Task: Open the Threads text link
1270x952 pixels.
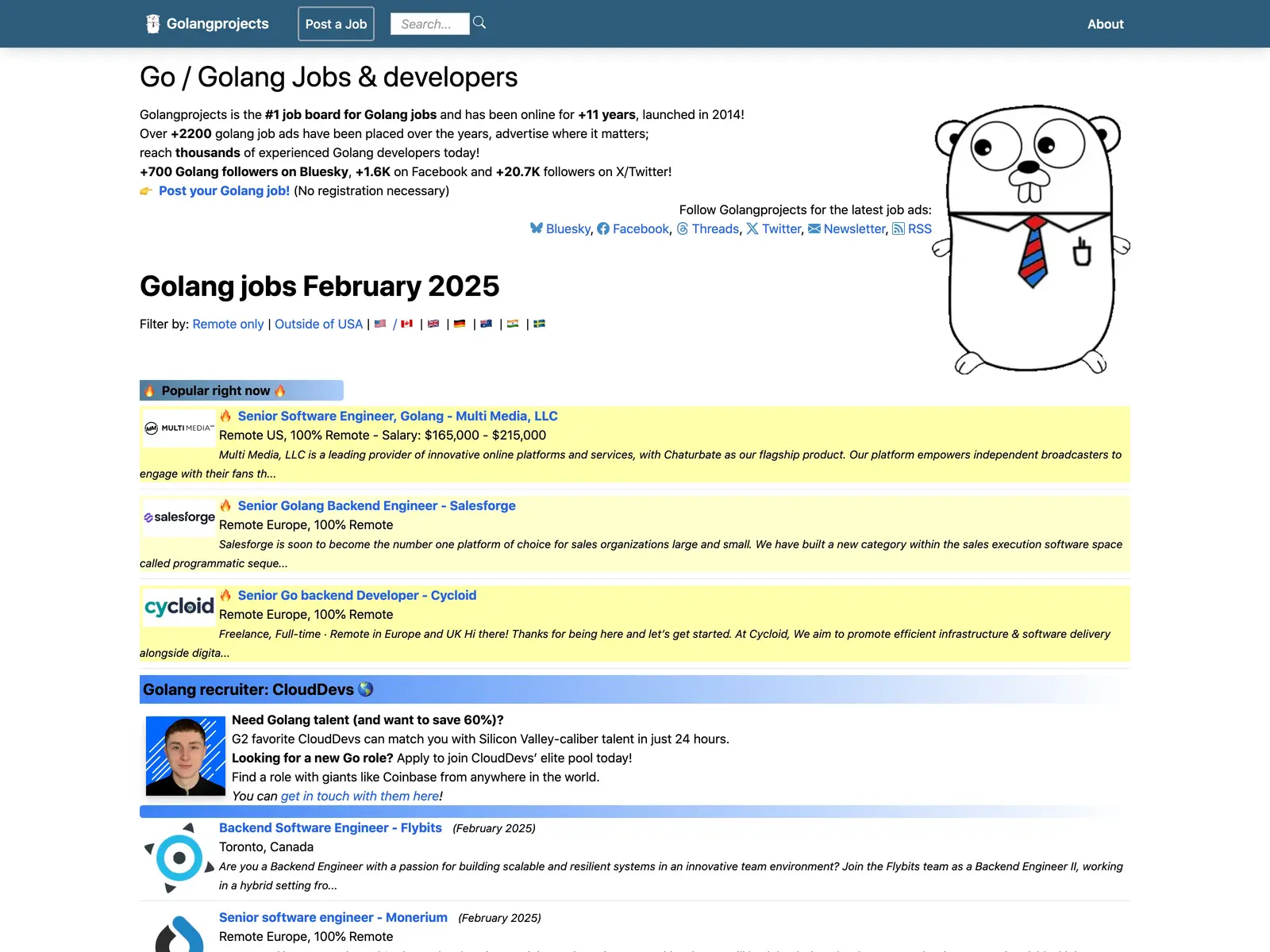Action: click(x=715, y=228)
